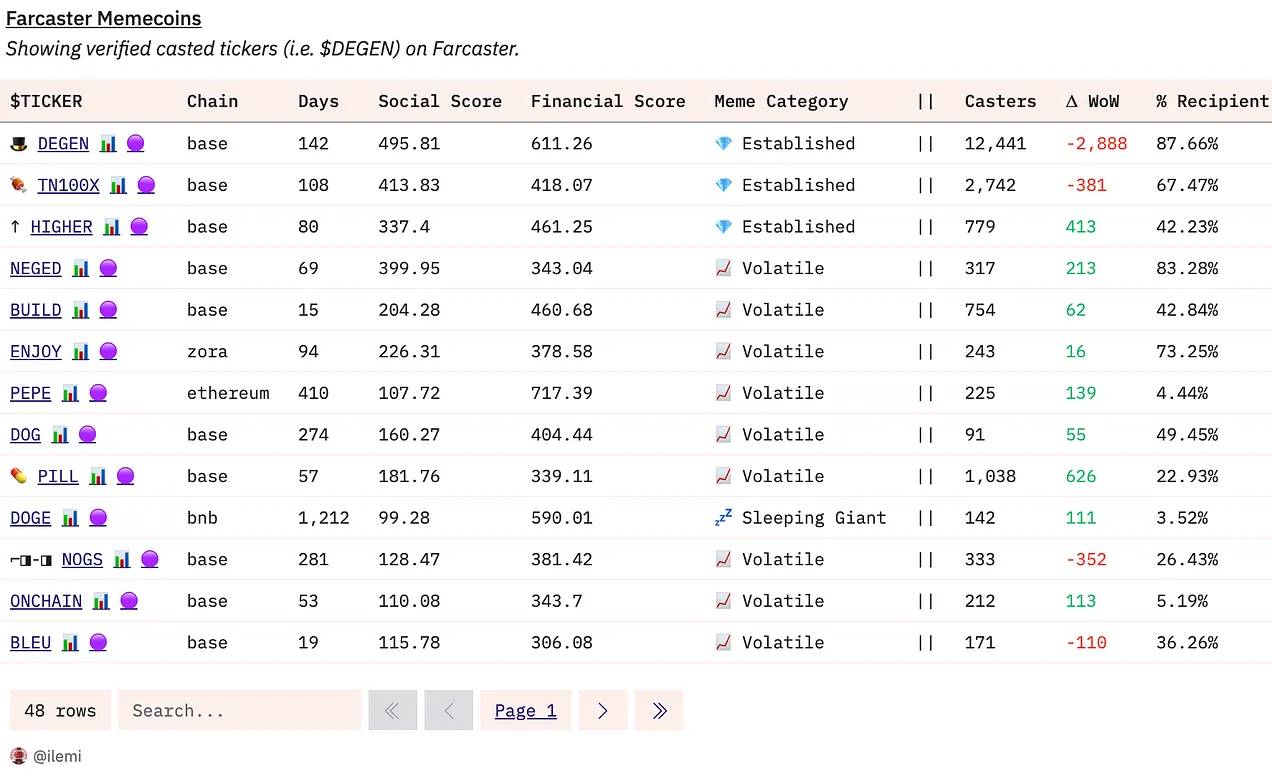Open the Page 1 selector
1272x772 pixels.
point(525,710)
